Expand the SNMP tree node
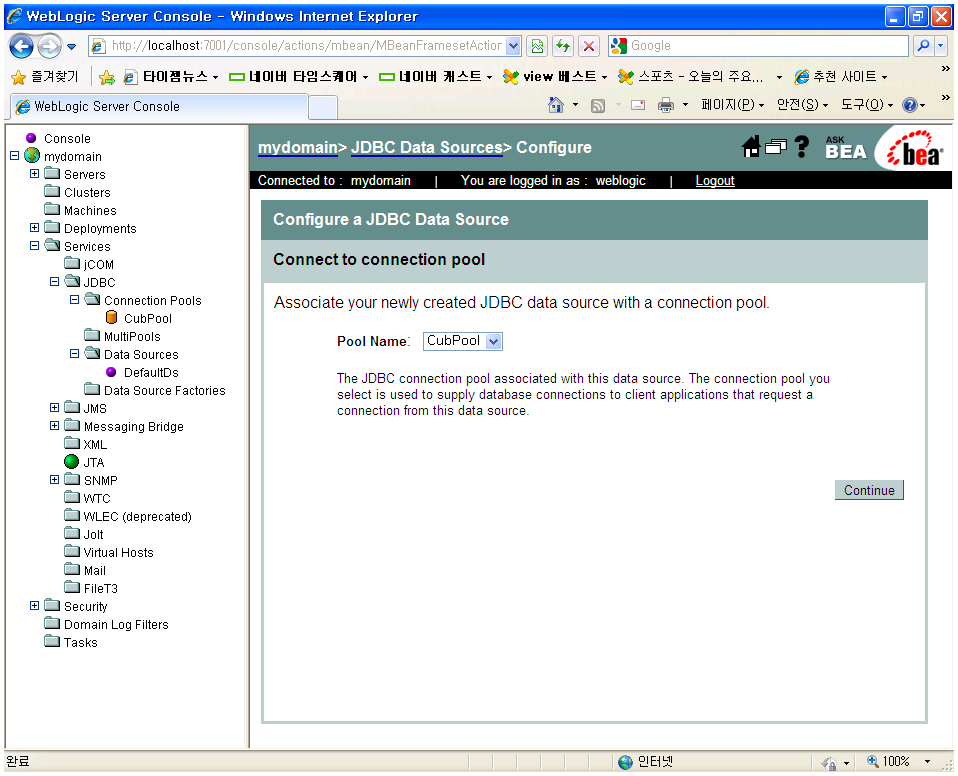 click(54, 480)
